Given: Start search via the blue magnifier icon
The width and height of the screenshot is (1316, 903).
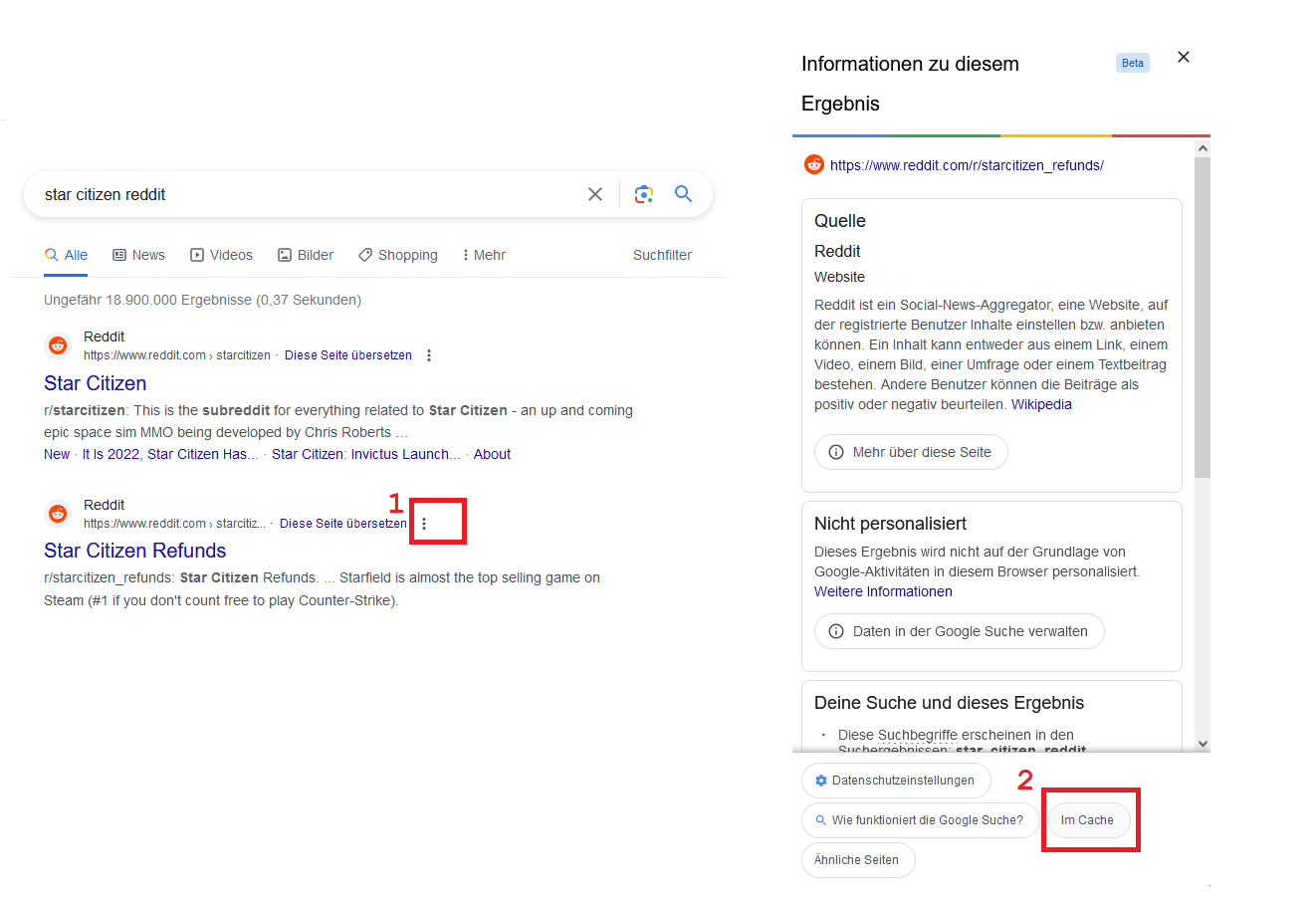Looking at the screenshot, I should 683,193.
